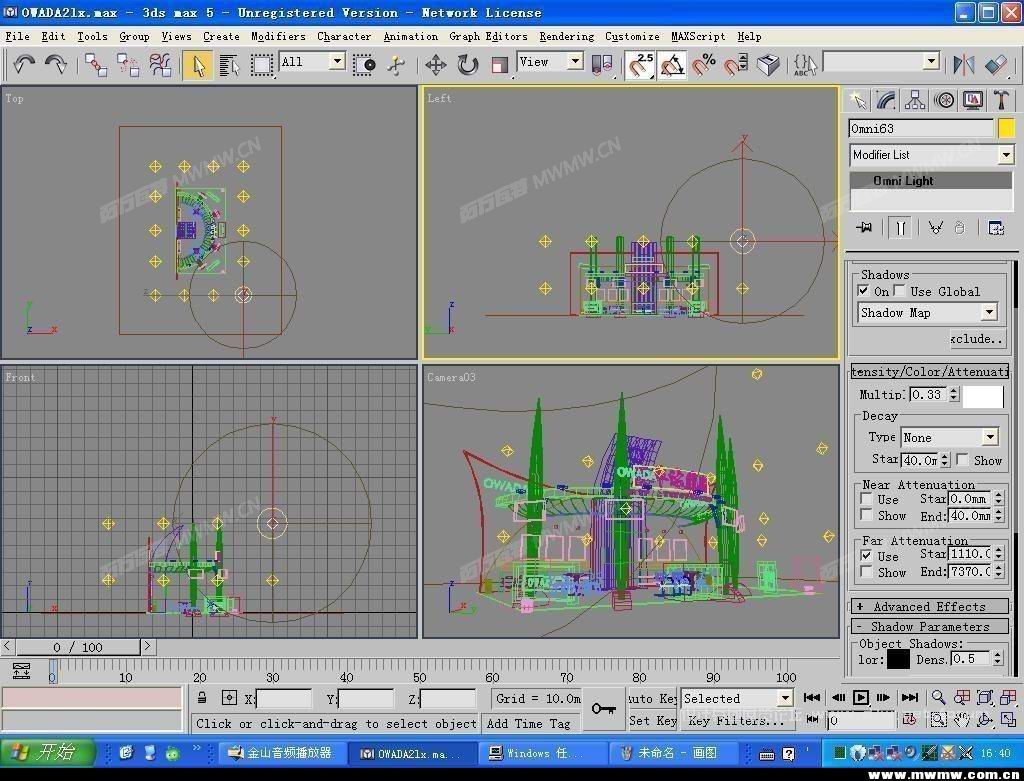The image size is (1024, 781).
Task: Activate the Select Object arrow tool
Action: (x=197, y=65)
